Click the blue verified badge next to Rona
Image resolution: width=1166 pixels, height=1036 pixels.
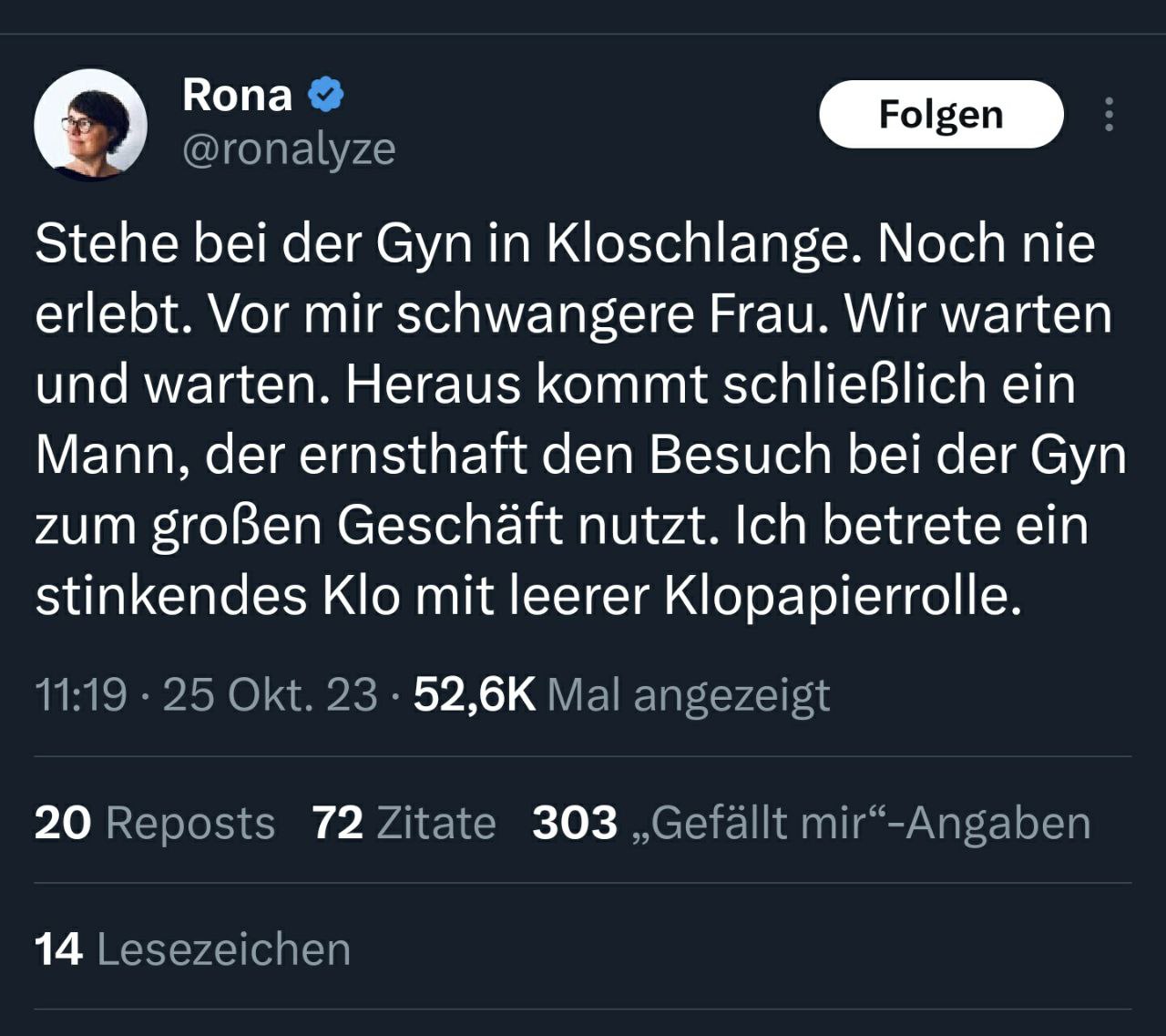pos(326,95)
